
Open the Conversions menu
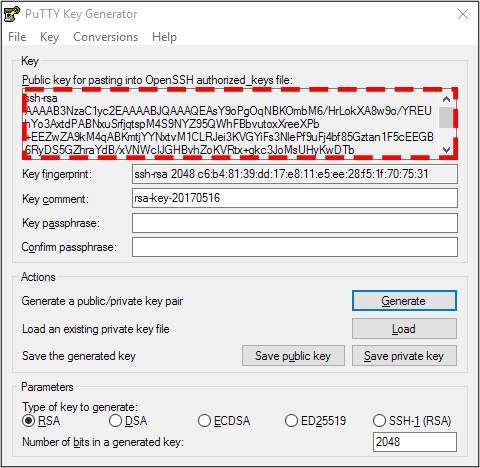coord(105,37)
